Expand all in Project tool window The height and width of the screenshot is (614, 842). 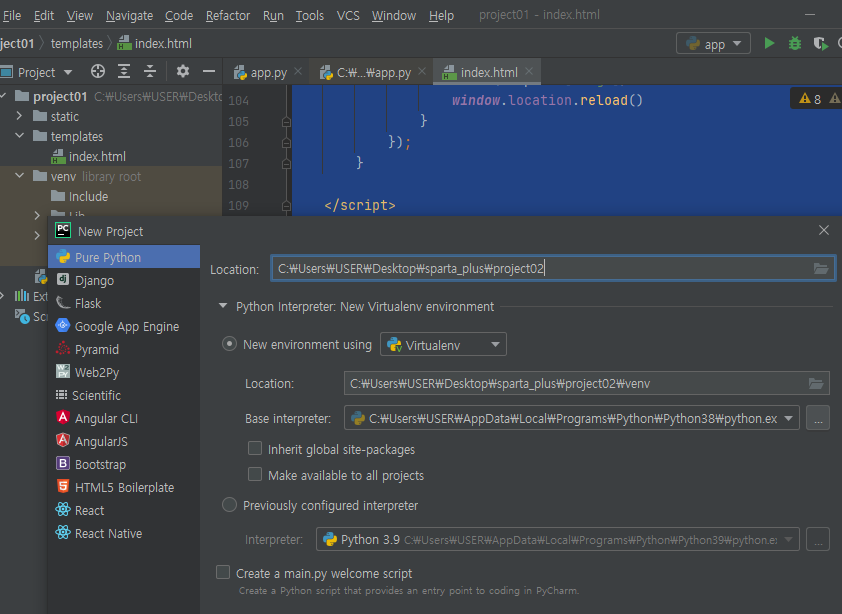(x=124, y=71)
